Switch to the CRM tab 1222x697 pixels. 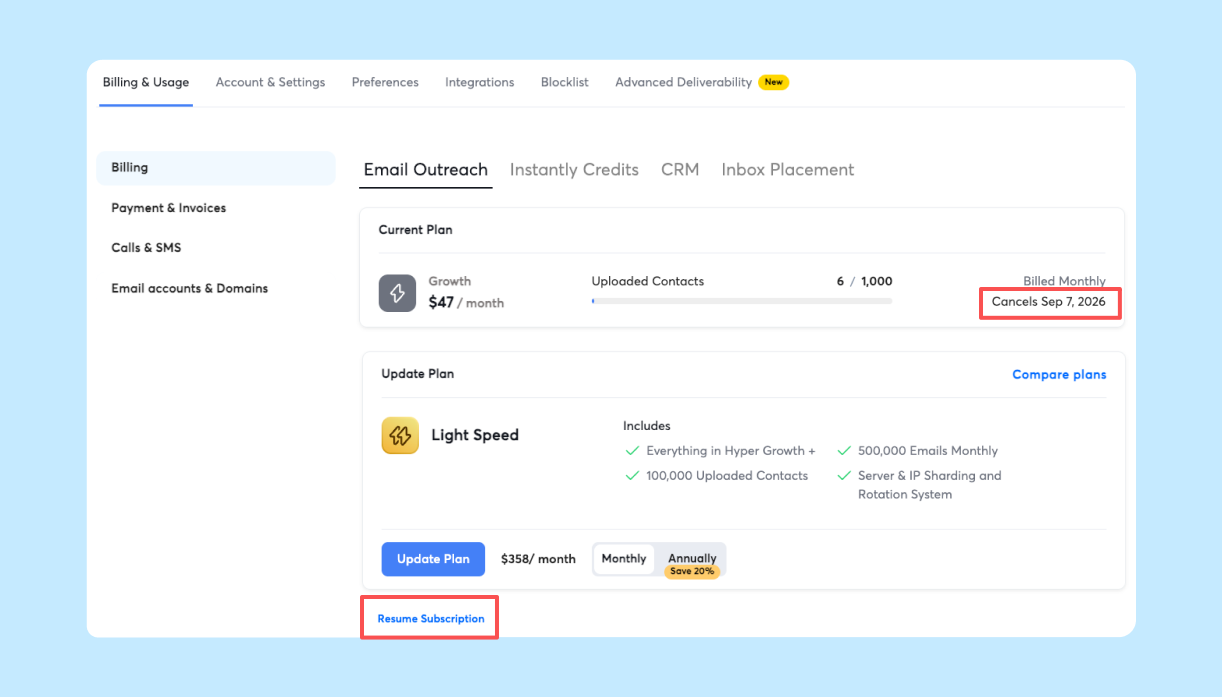coord(680,170)
